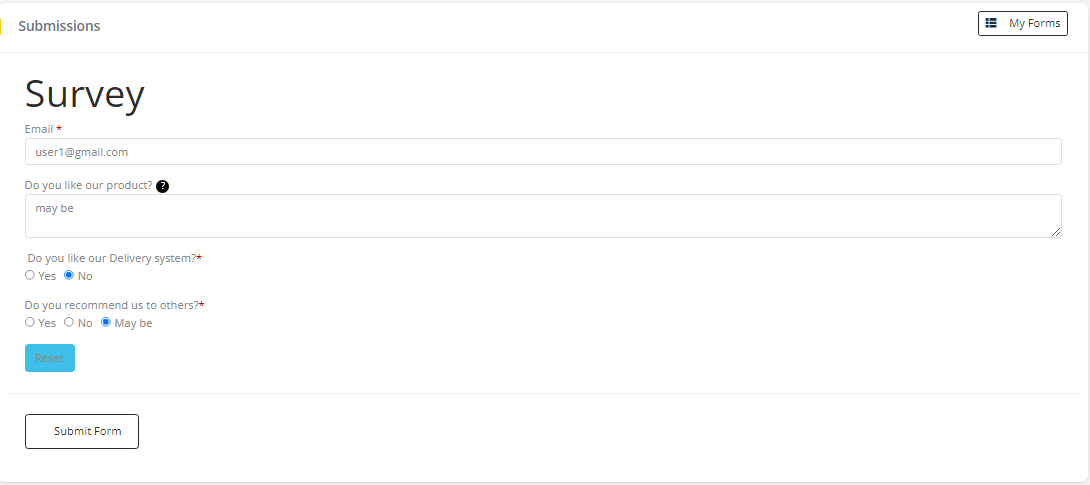
Task: Click the recommend us to others label
Action: [x=112, y=305]
